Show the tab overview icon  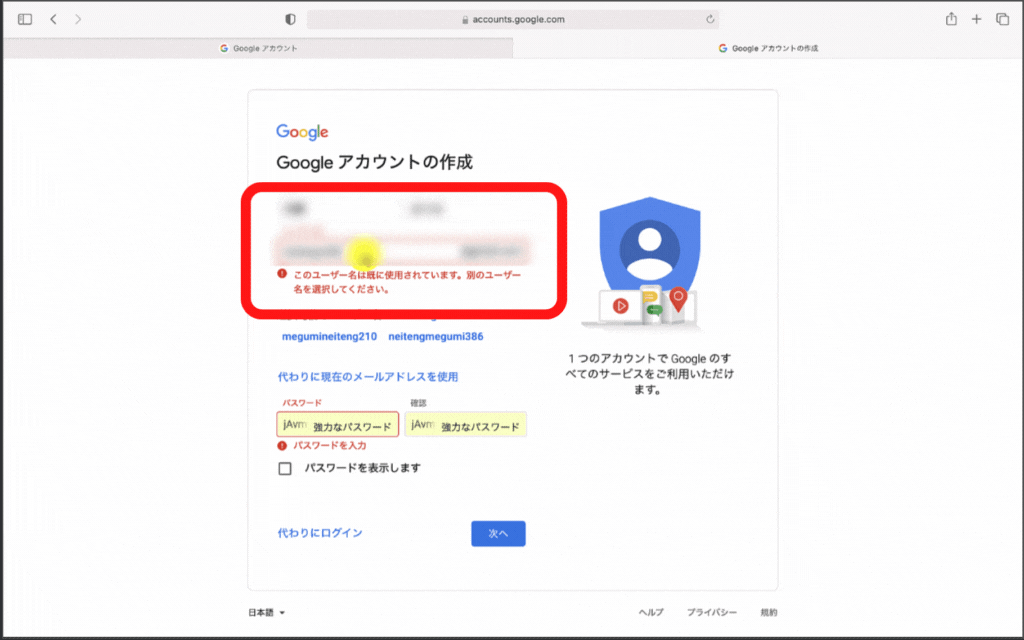pyautogui.click(x=1002, y=20)
